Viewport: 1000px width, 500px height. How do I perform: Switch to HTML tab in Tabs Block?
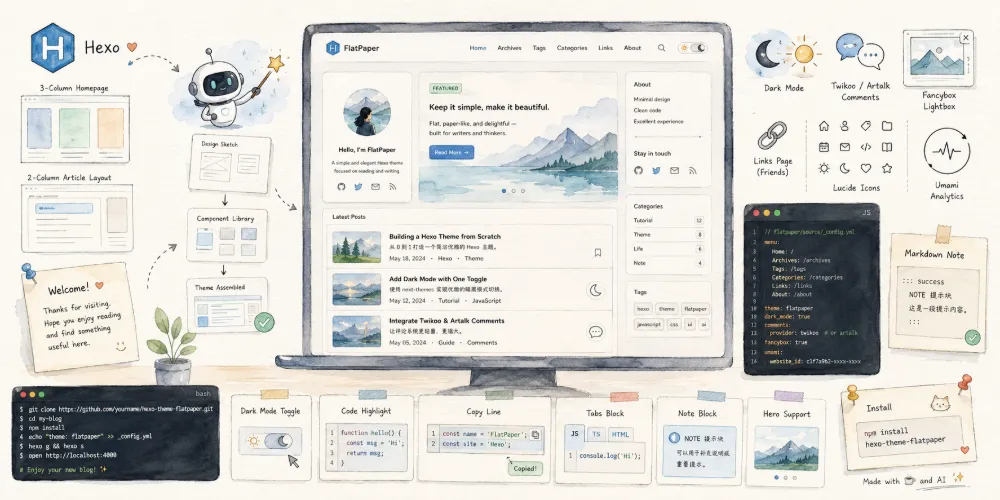pos(621,434)
